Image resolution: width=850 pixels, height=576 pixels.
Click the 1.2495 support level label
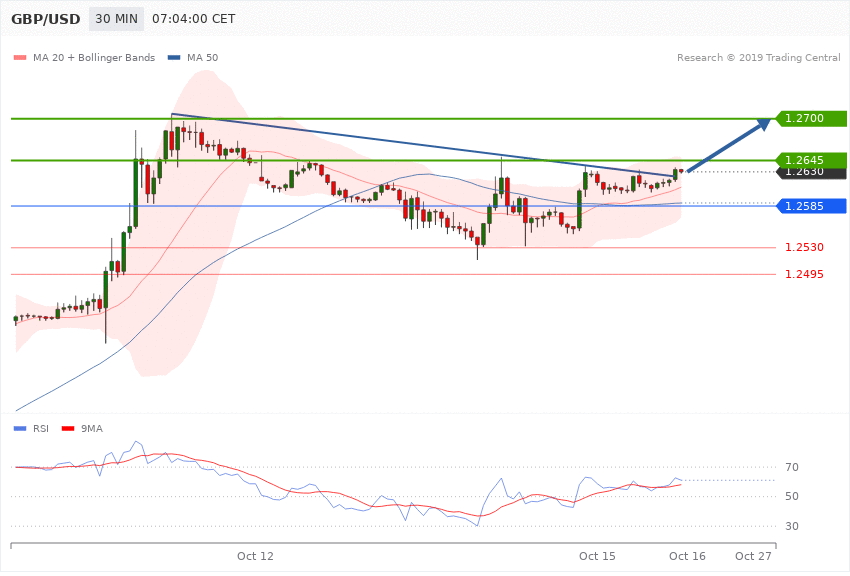tap(804, 274)
